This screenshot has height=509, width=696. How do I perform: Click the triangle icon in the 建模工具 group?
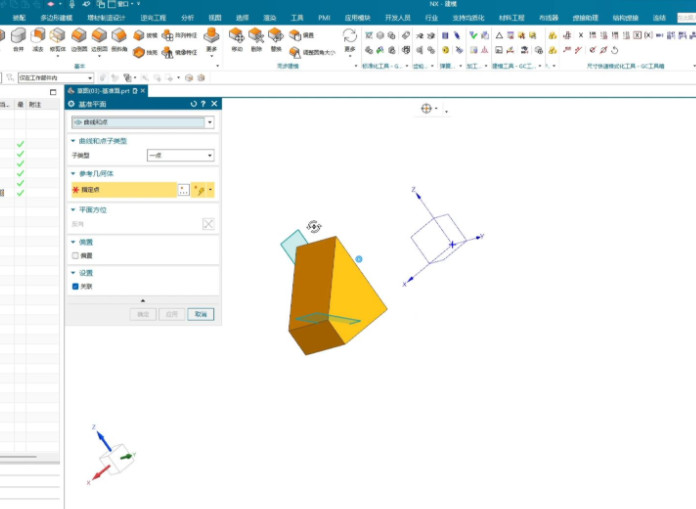tap(499, 35)
